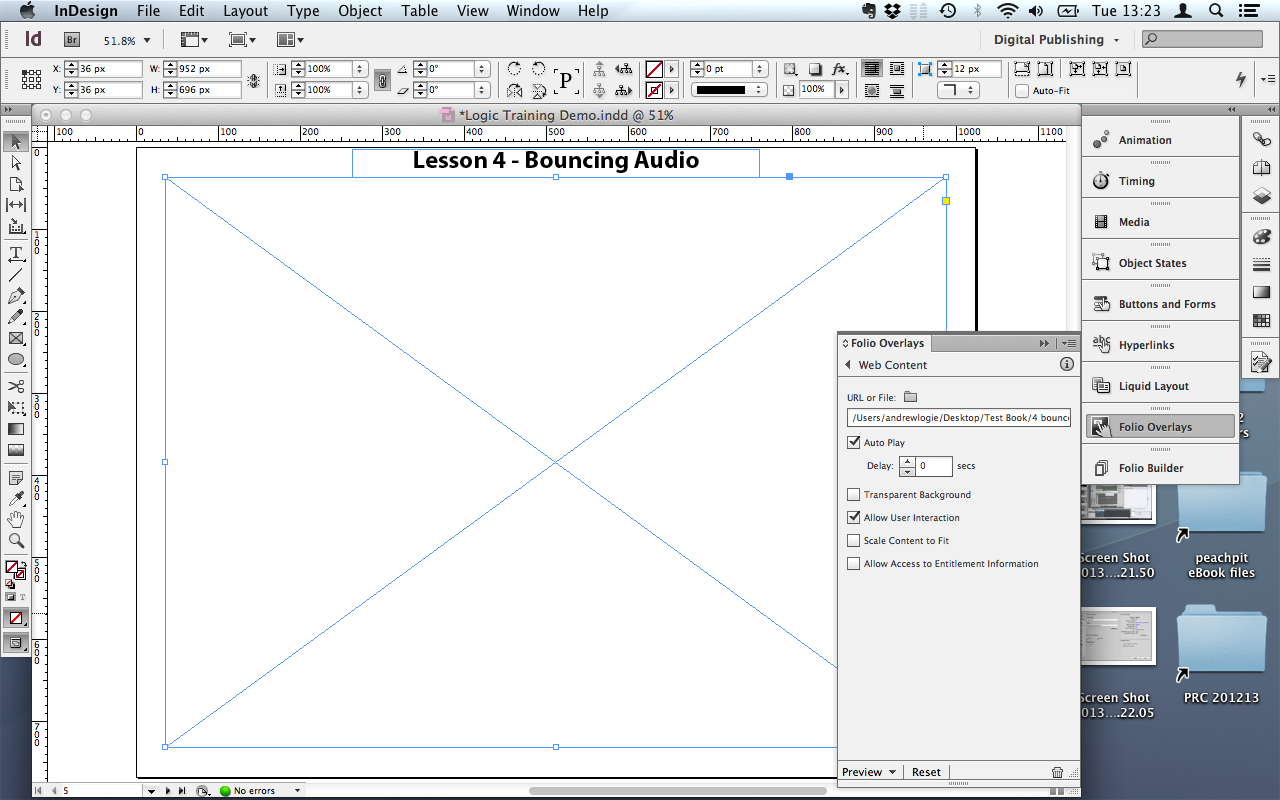This screenshot has width=1280, height=800.
Task: Open the Object menu
Action: pyautogui.click(x=360, y=11)
